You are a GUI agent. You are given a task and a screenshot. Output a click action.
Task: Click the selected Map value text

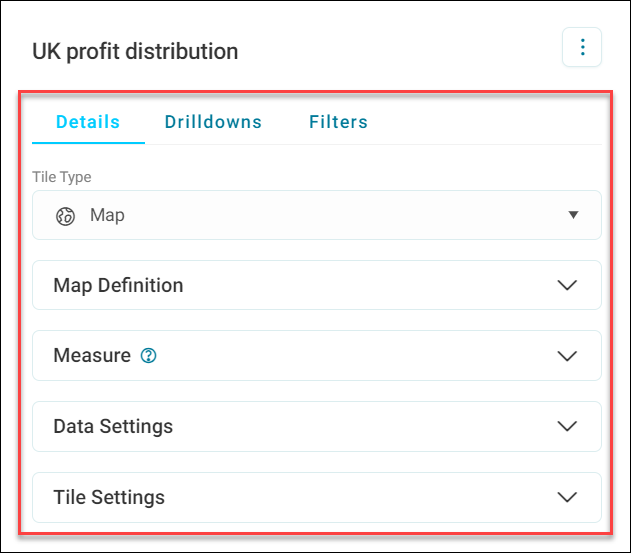point(107,215)
